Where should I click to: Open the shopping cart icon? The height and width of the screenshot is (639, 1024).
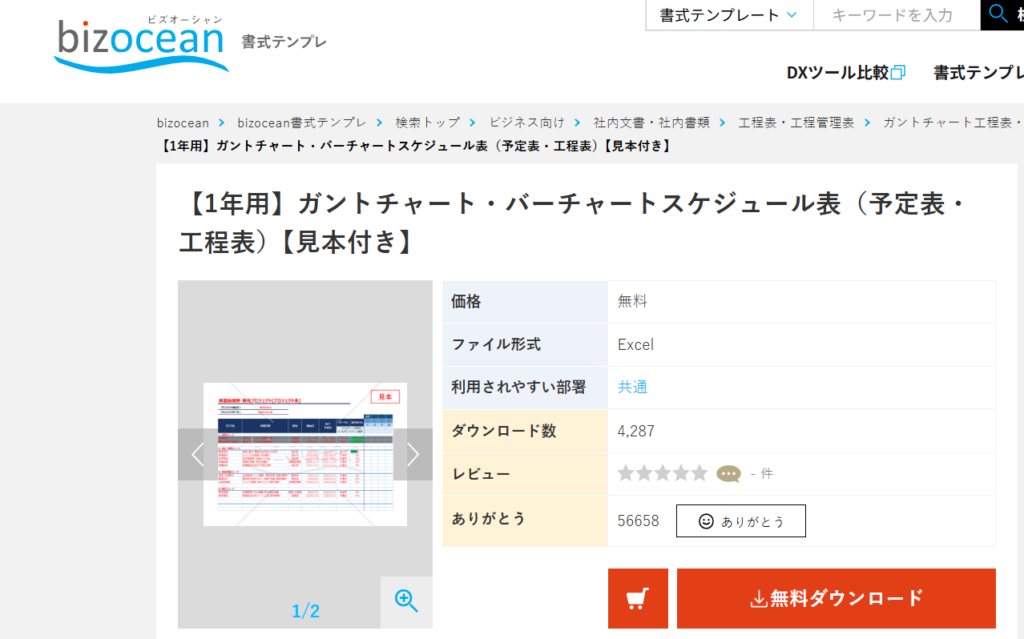640,597
